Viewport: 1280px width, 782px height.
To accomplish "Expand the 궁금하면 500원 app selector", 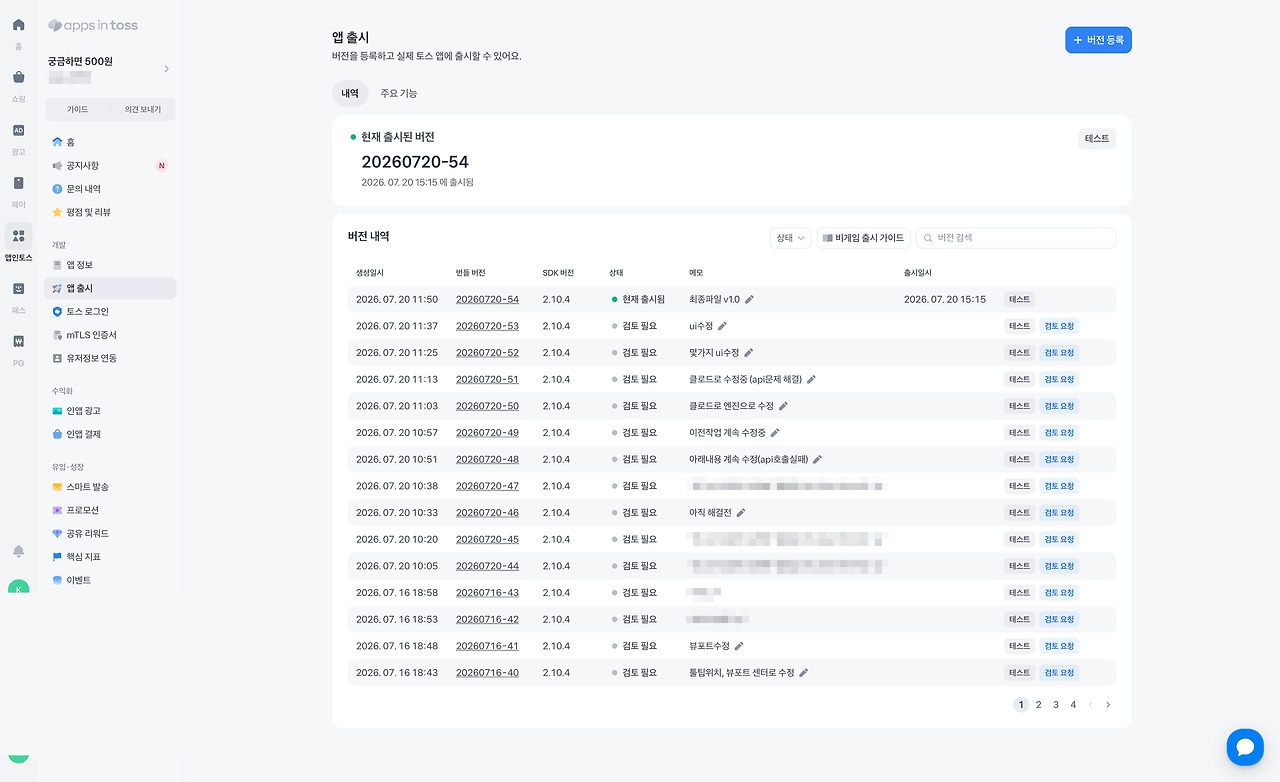I will point(110,69).
